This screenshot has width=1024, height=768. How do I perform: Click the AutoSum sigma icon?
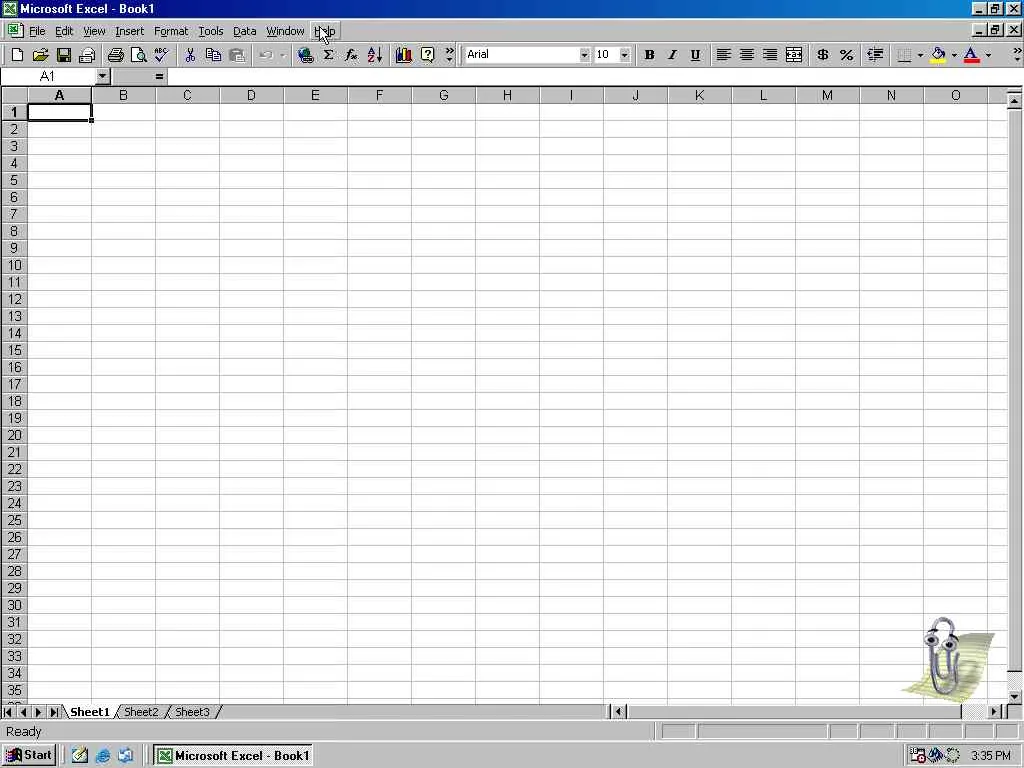tap(328, 55)
